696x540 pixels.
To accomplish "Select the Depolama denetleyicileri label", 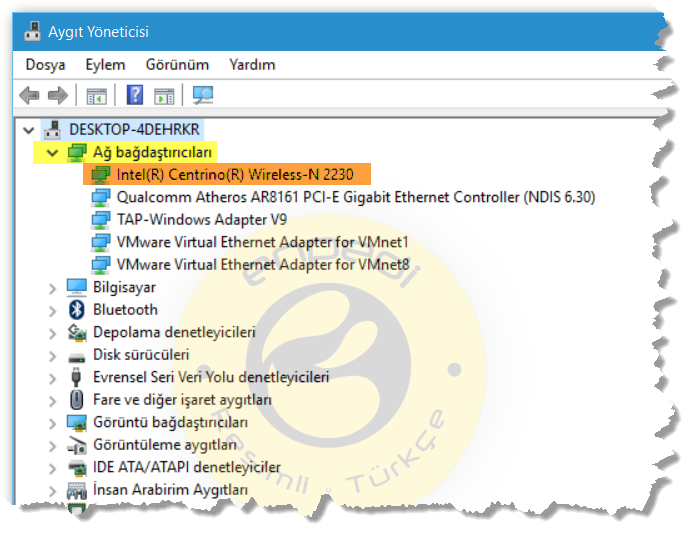I will tap(174, 332).
